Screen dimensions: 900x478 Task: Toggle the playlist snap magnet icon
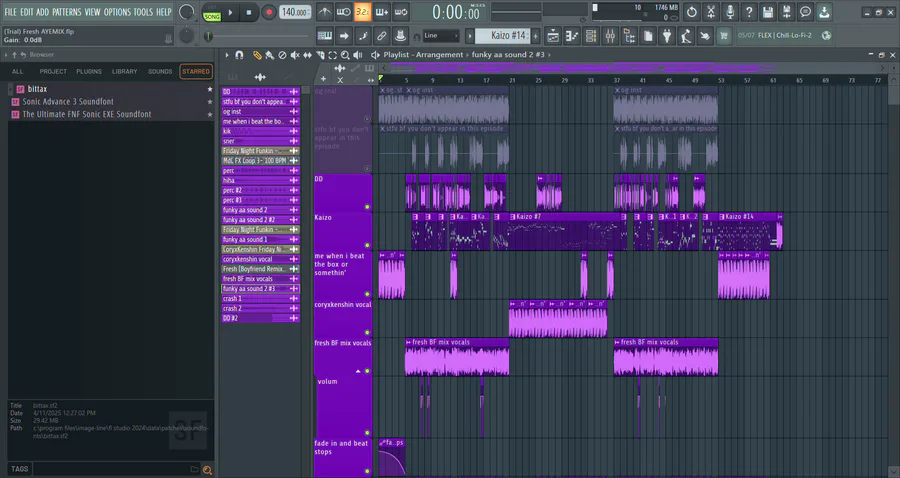coord(239,55)
